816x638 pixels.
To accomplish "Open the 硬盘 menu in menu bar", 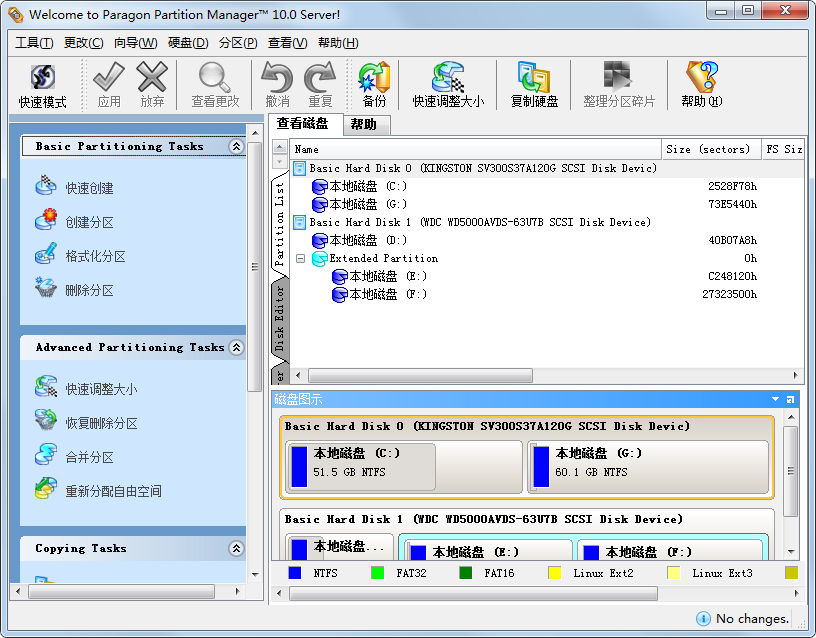I will [x=188, y=43].
